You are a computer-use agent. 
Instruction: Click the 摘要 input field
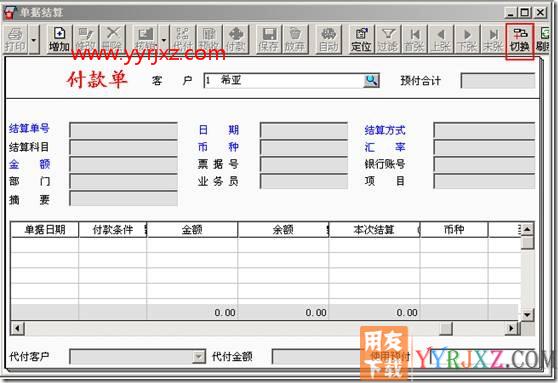tap(123, 199)
